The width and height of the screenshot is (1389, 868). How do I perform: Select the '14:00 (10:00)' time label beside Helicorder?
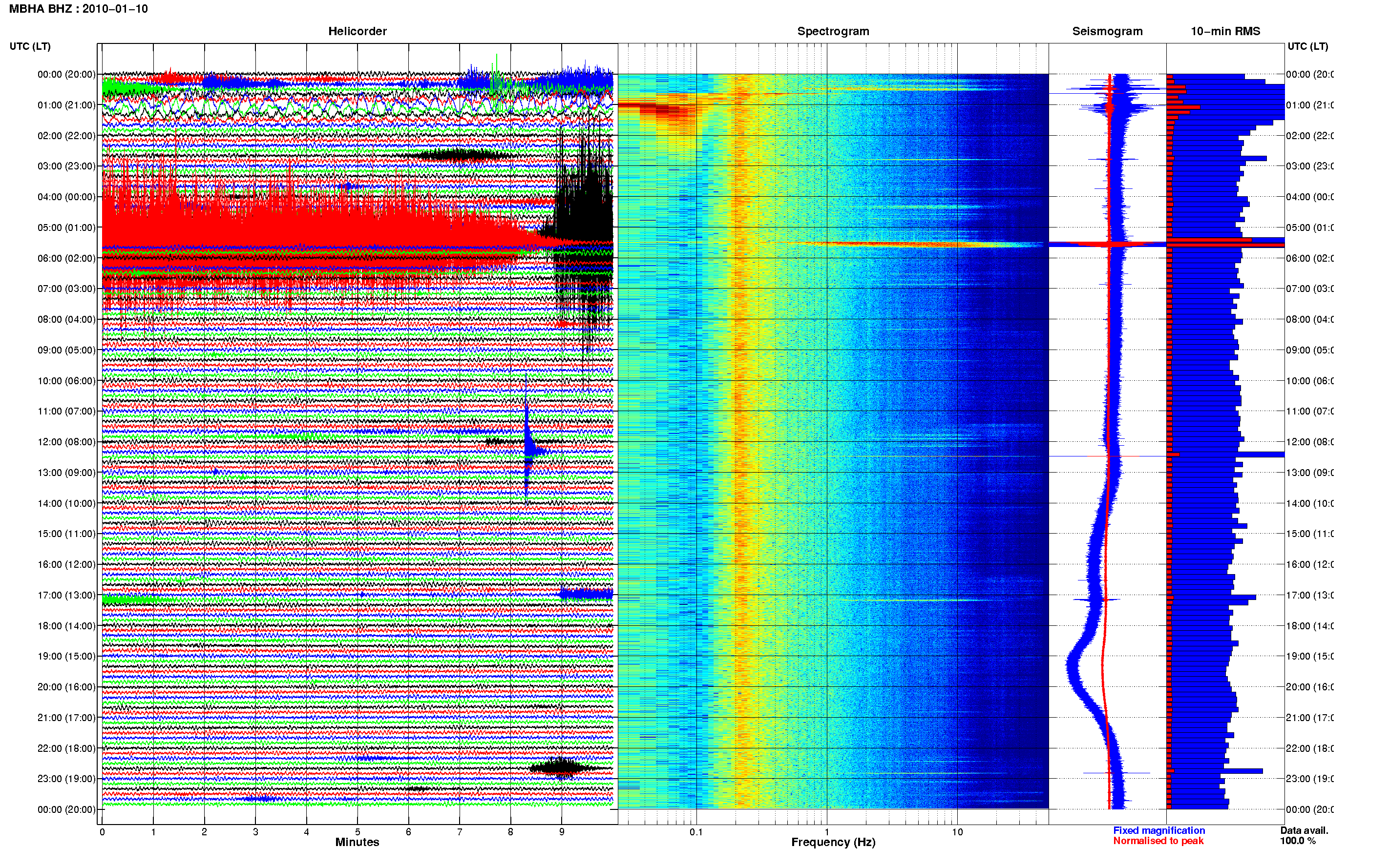[66, 503]
